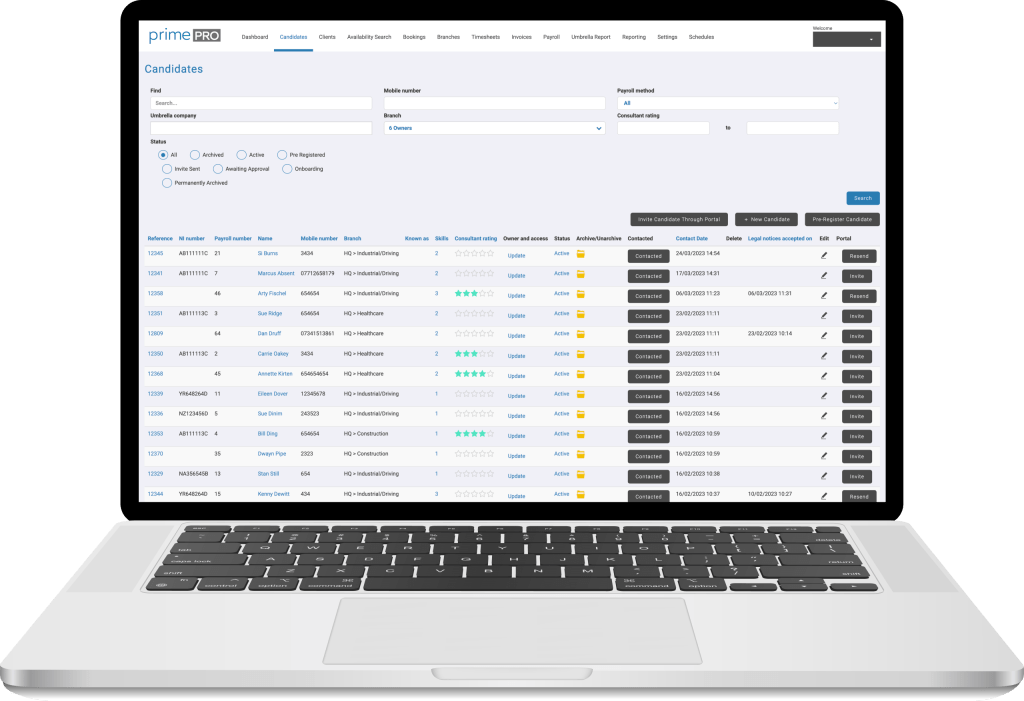The height and width of the screenshot is (701, 1024).
Task: Click the edit pencil for Bill Ding
Action: click(824, 436)
